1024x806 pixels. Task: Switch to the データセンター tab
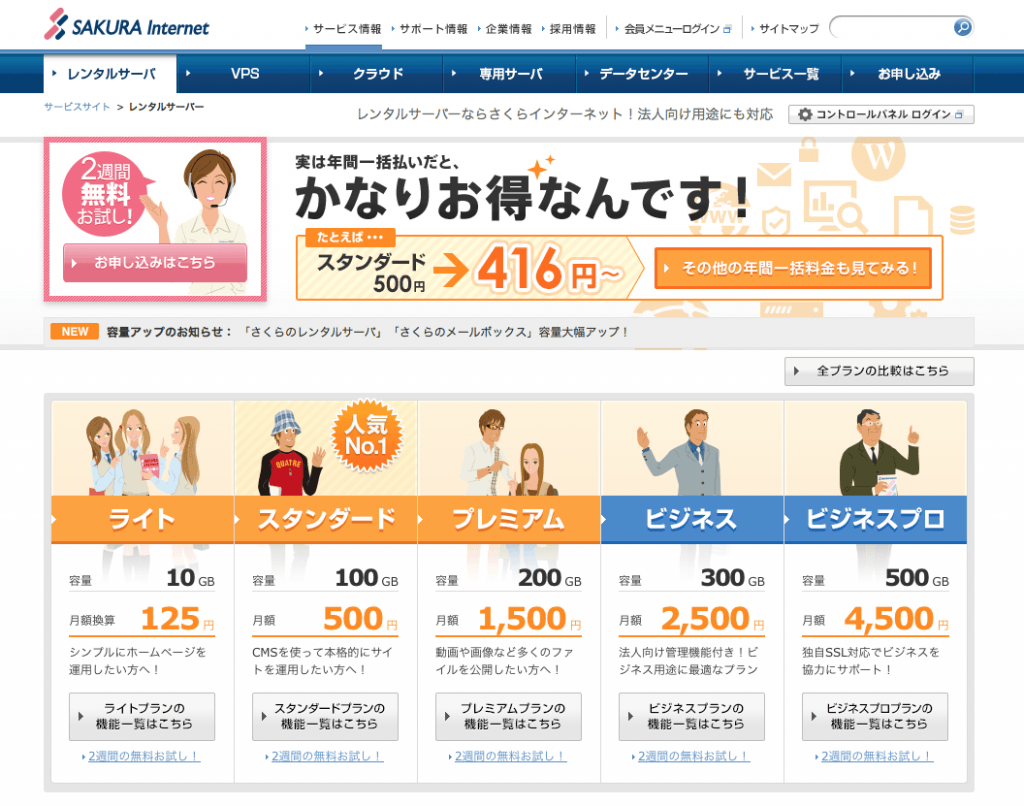(x=643, y=74)
